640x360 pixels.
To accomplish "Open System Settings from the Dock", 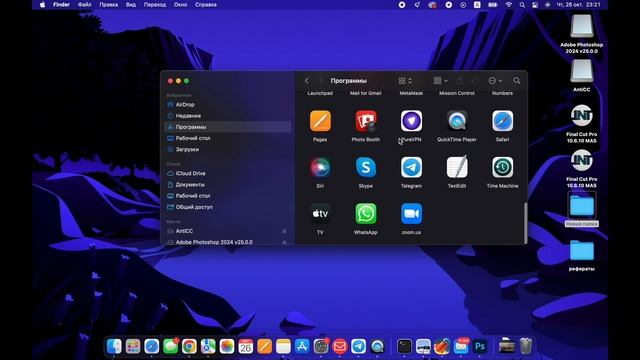I will [321, 347].
